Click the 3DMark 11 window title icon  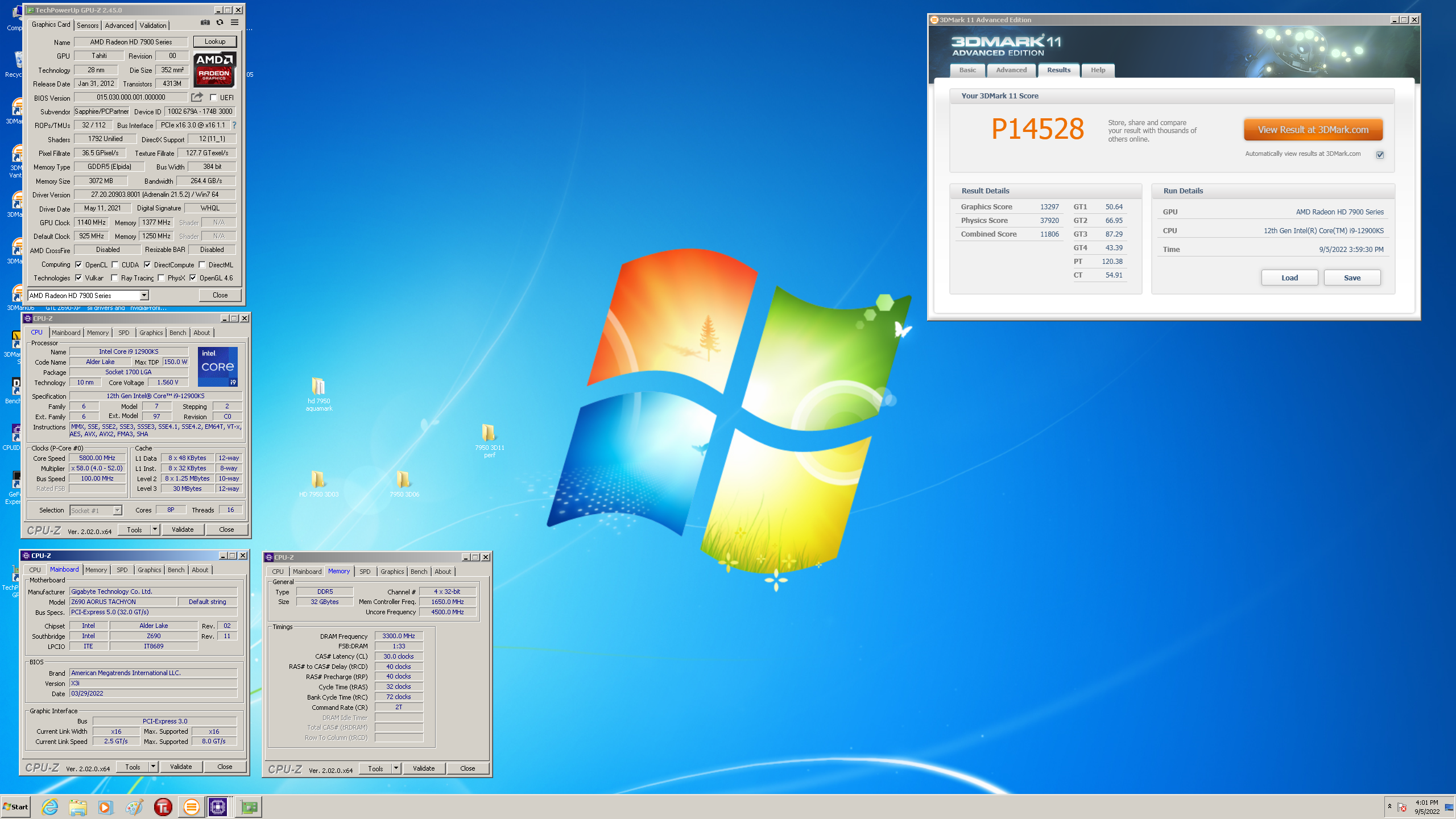click(x=934, y=19)
